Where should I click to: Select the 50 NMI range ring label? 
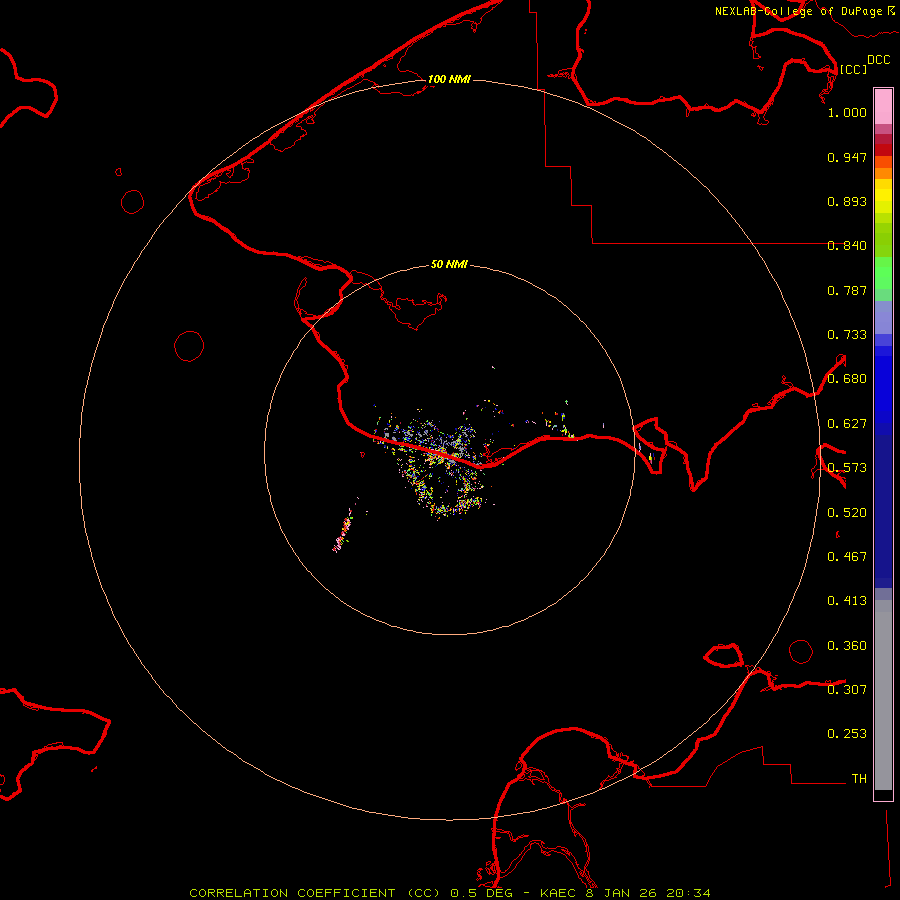pos(449,265)
